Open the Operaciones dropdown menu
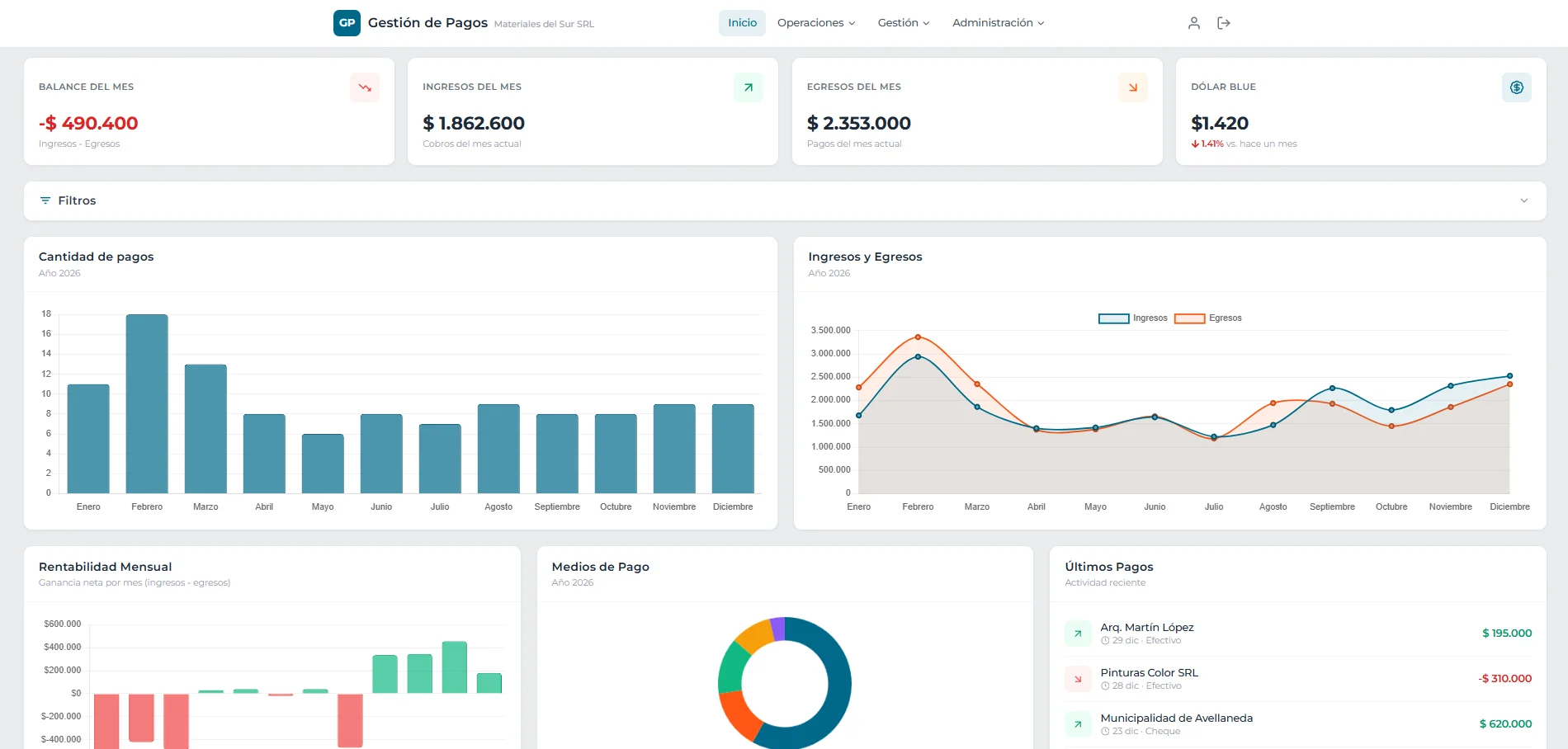 tap(815, 23)
